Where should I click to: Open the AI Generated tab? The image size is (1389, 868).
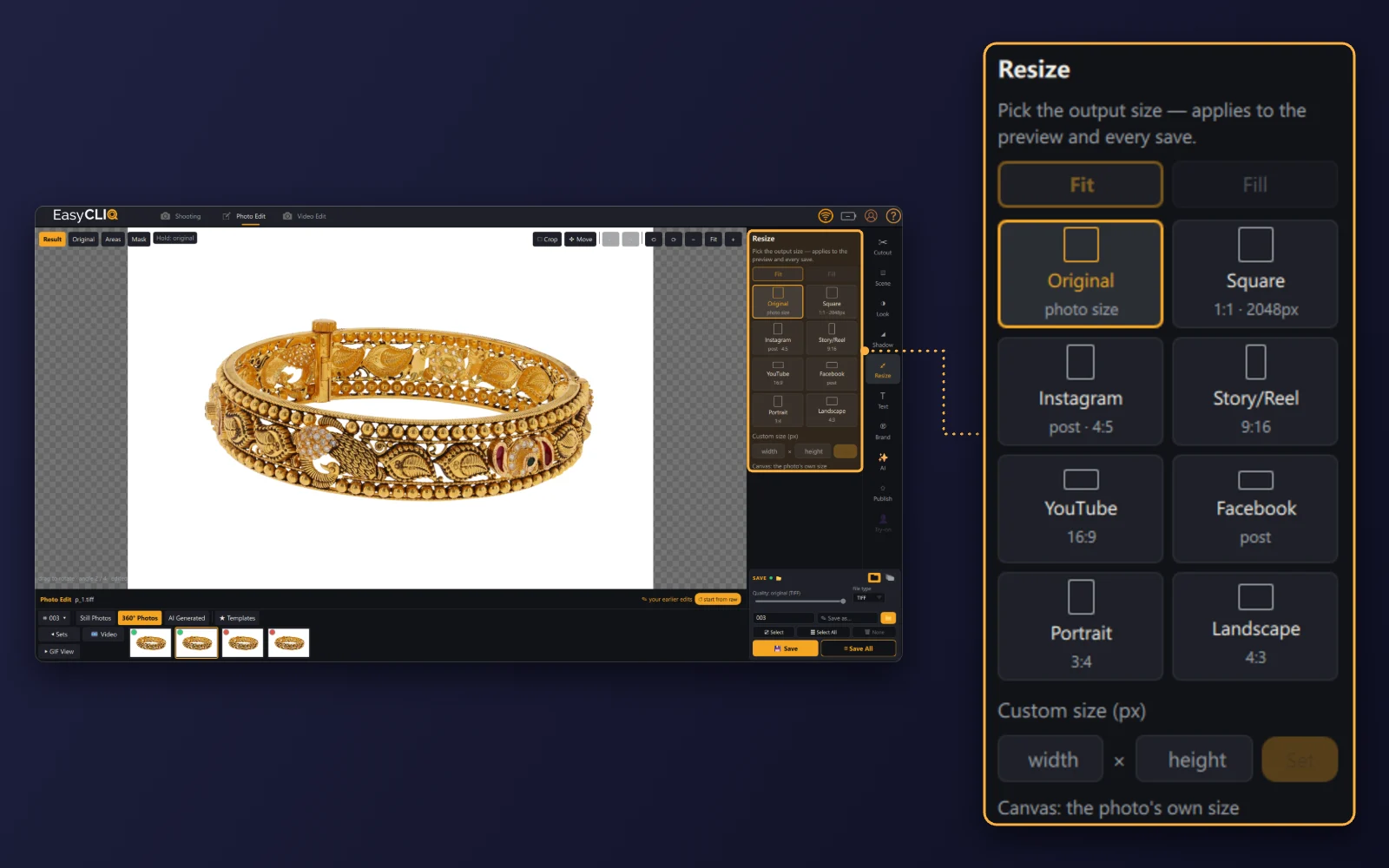tap(187, 618)
